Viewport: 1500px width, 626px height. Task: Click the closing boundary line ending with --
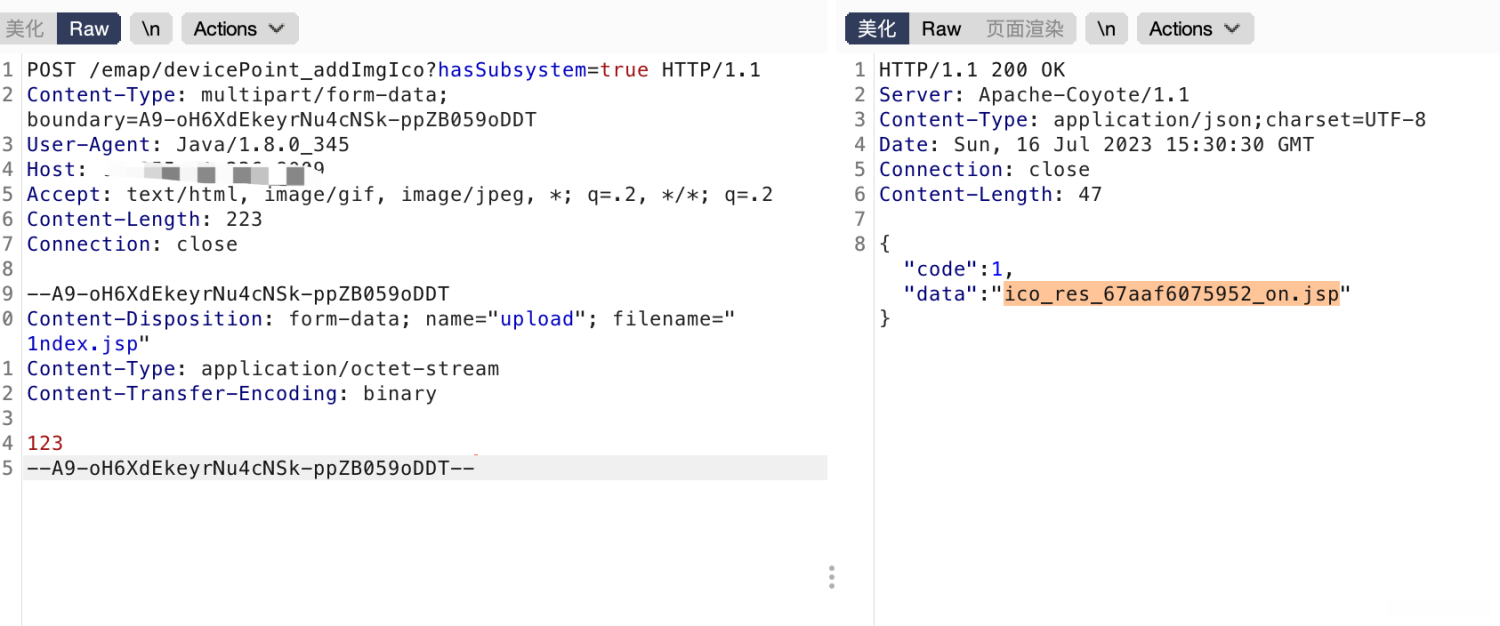pyautogui.click(x=251, y=468)
